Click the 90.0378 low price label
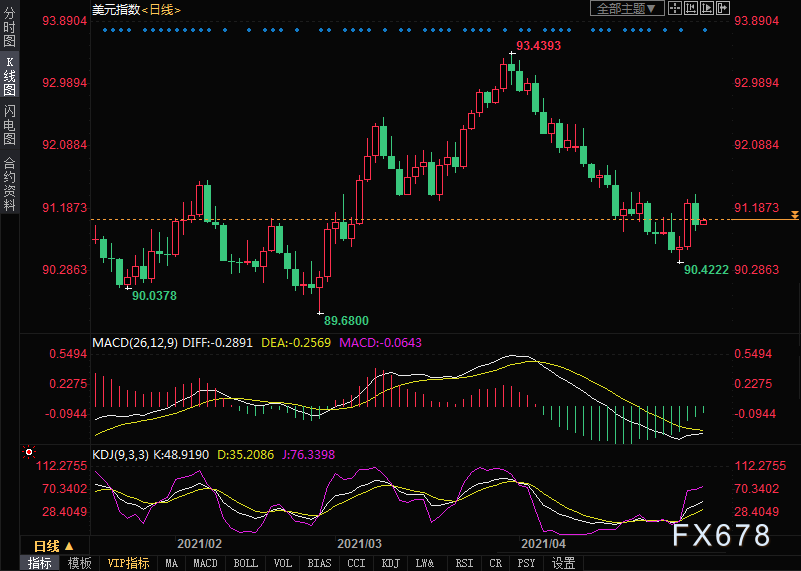Image resolution: width=801 pixels, height=571 pixels. pos(154,296)
